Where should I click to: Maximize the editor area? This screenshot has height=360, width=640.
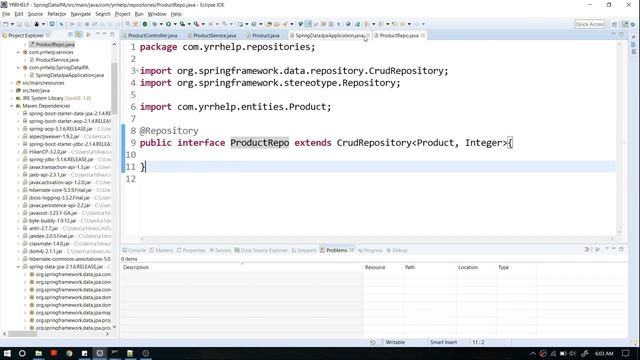coord(621,35)
